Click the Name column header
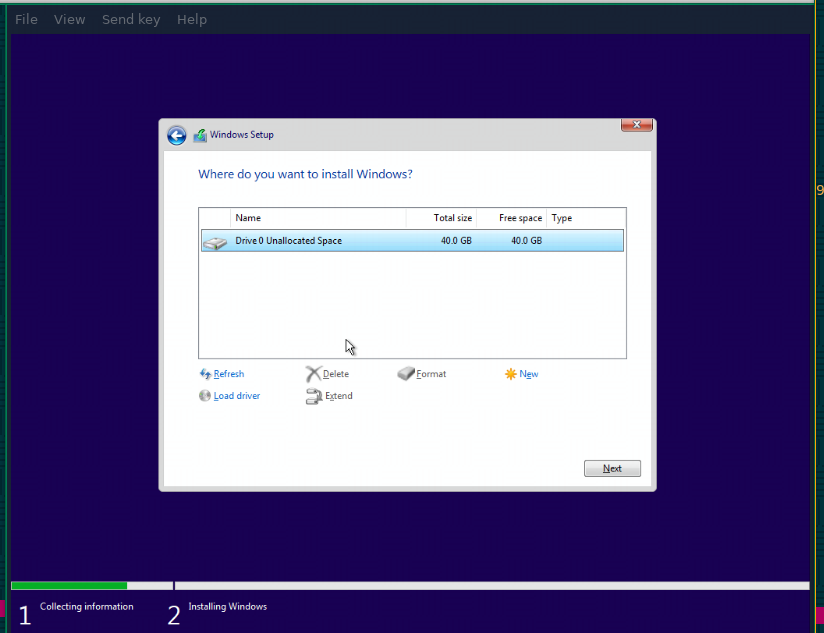 coord(318,218)
